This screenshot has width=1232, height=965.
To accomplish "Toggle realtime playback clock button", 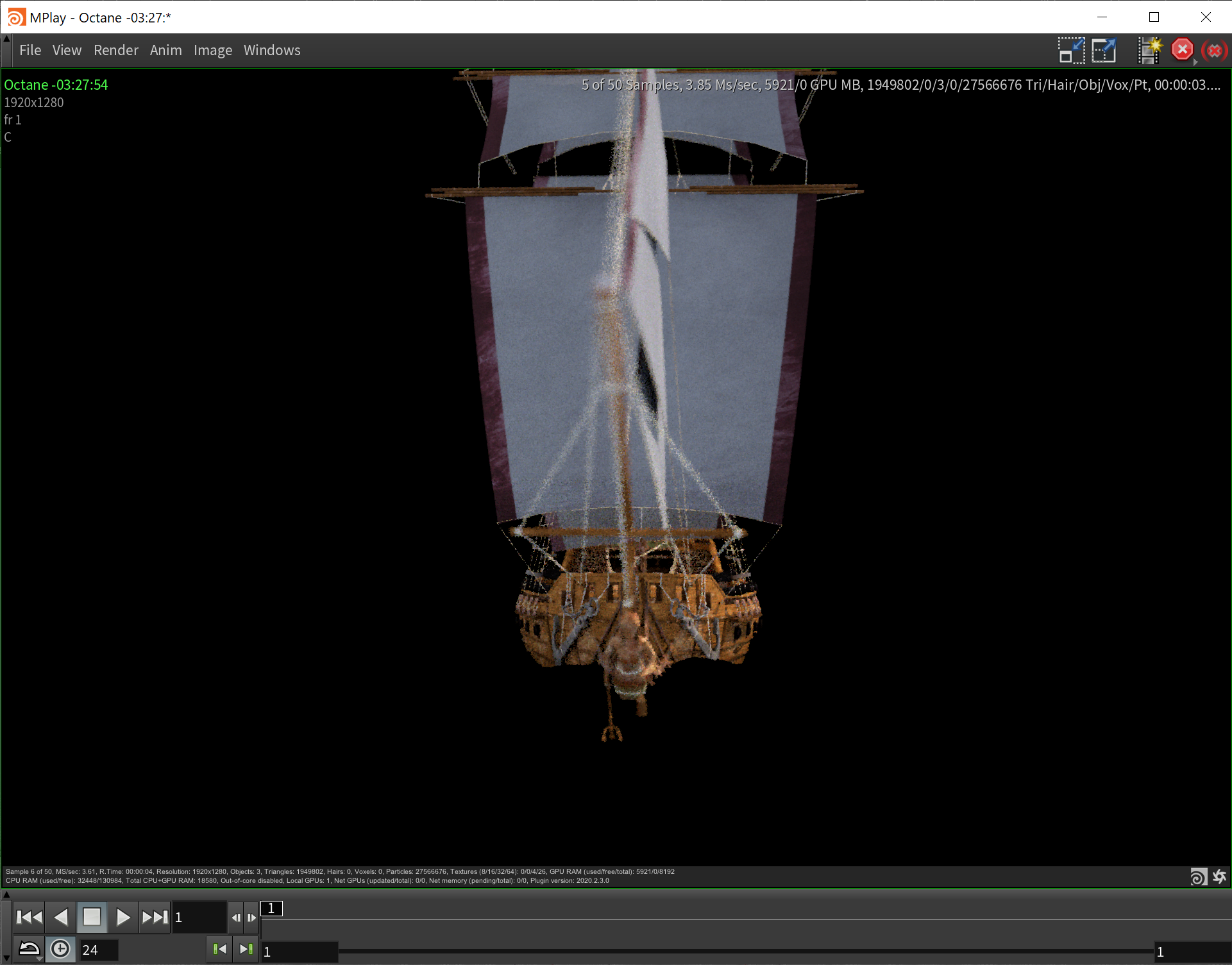I will point(60,949).
